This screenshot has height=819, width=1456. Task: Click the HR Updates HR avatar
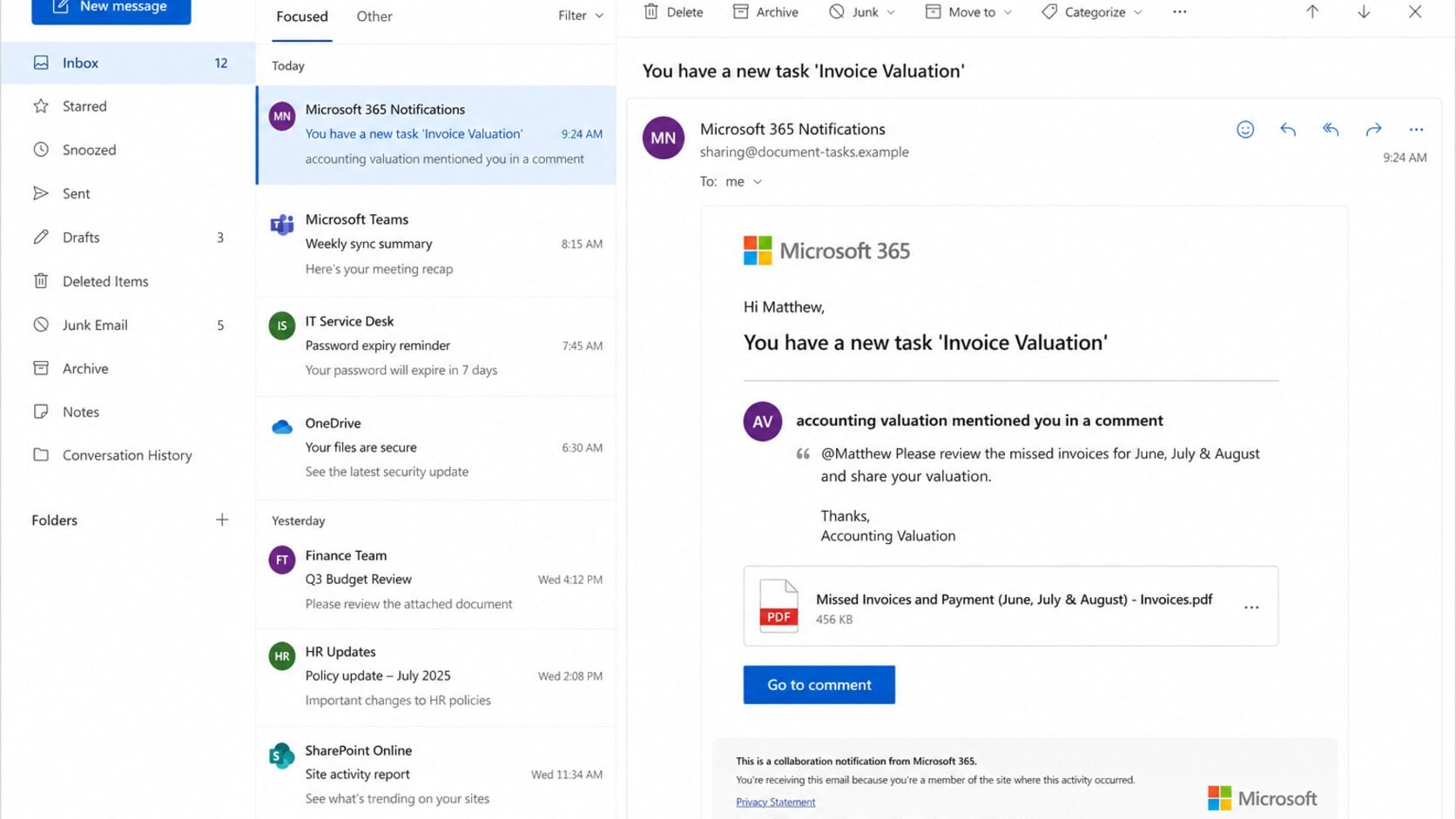[x=281, y=656]
